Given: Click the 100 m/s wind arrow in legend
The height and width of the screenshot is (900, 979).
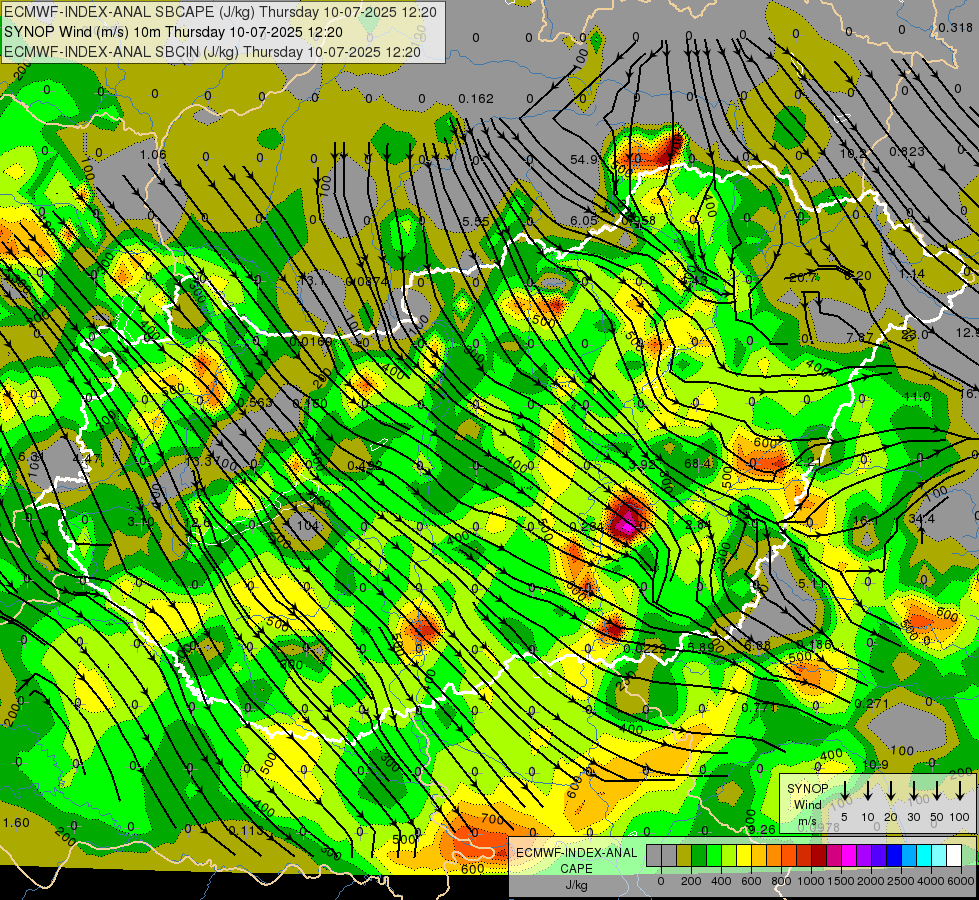Looking at the screenshot, I should click(x=960, y=790).
